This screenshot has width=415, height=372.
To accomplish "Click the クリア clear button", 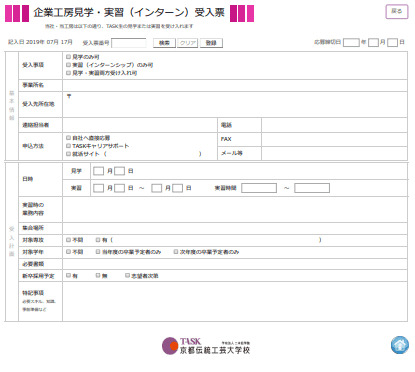I will [x=188, y=43].
